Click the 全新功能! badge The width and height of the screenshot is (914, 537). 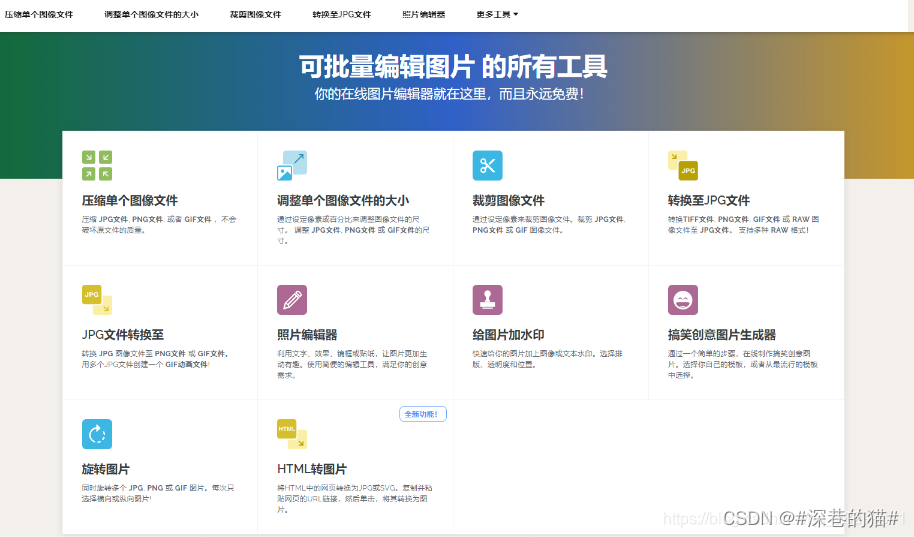(423, 414)
